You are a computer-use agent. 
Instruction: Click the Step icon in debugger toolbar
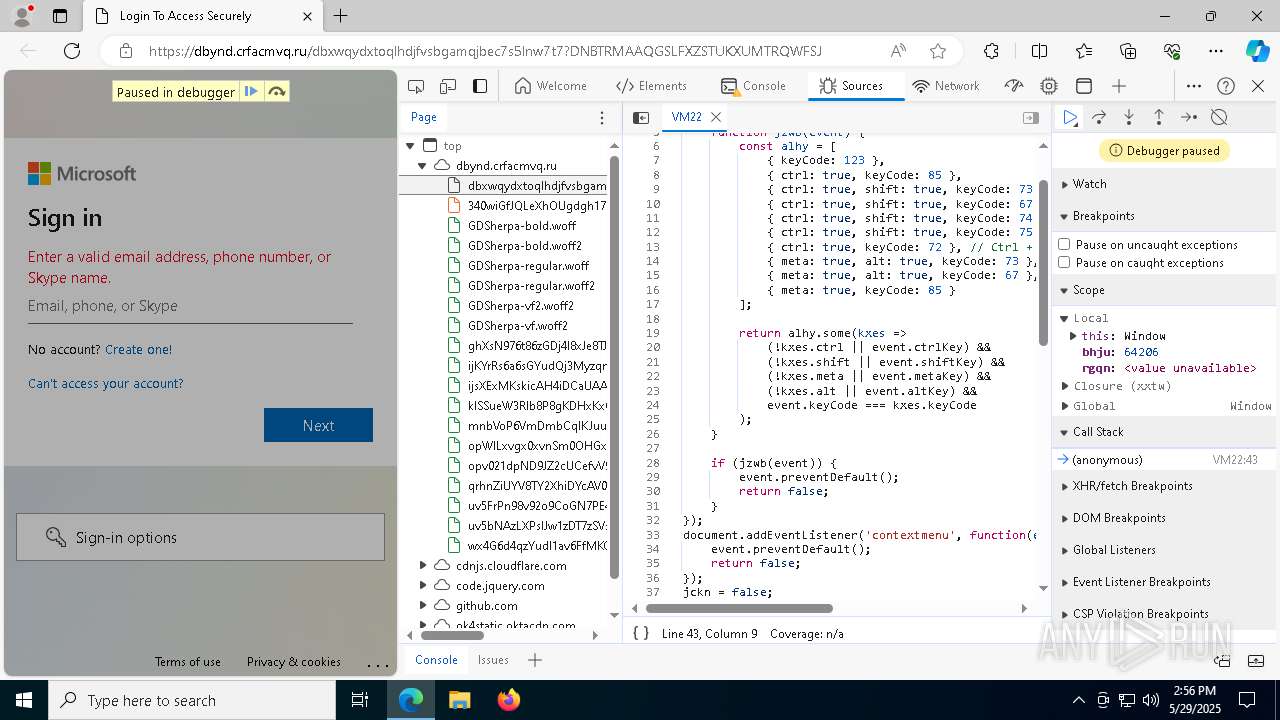pos(1189,117)
